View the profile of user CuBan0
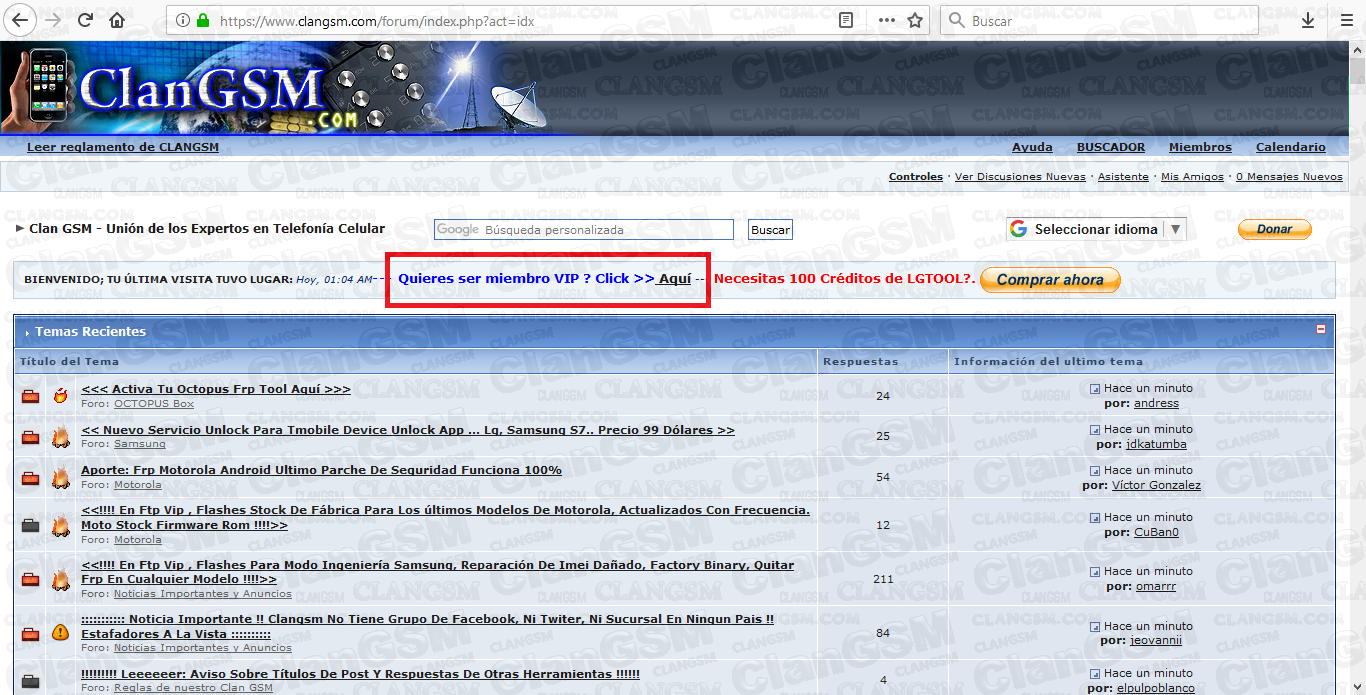The height and width of the screenshot is (695, 1366). coord(1156,532)
